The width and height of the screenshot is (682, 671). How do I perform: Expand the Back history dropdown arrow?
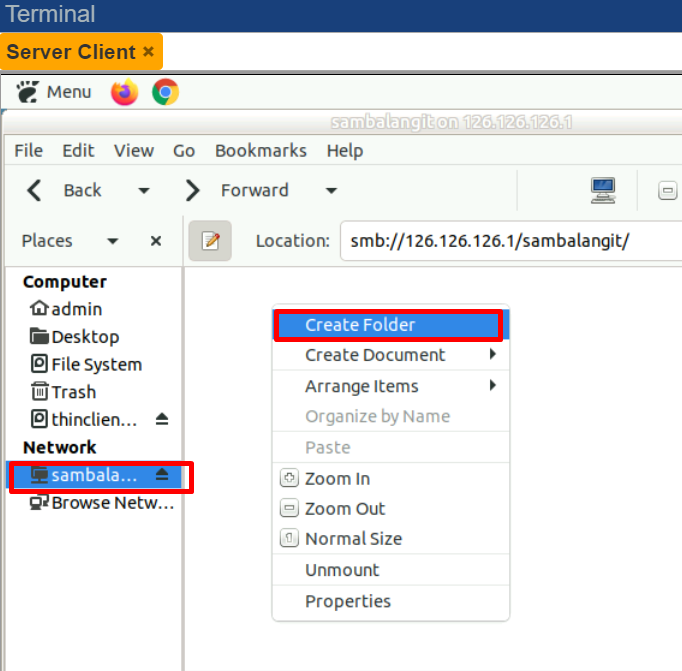point(144,190)
